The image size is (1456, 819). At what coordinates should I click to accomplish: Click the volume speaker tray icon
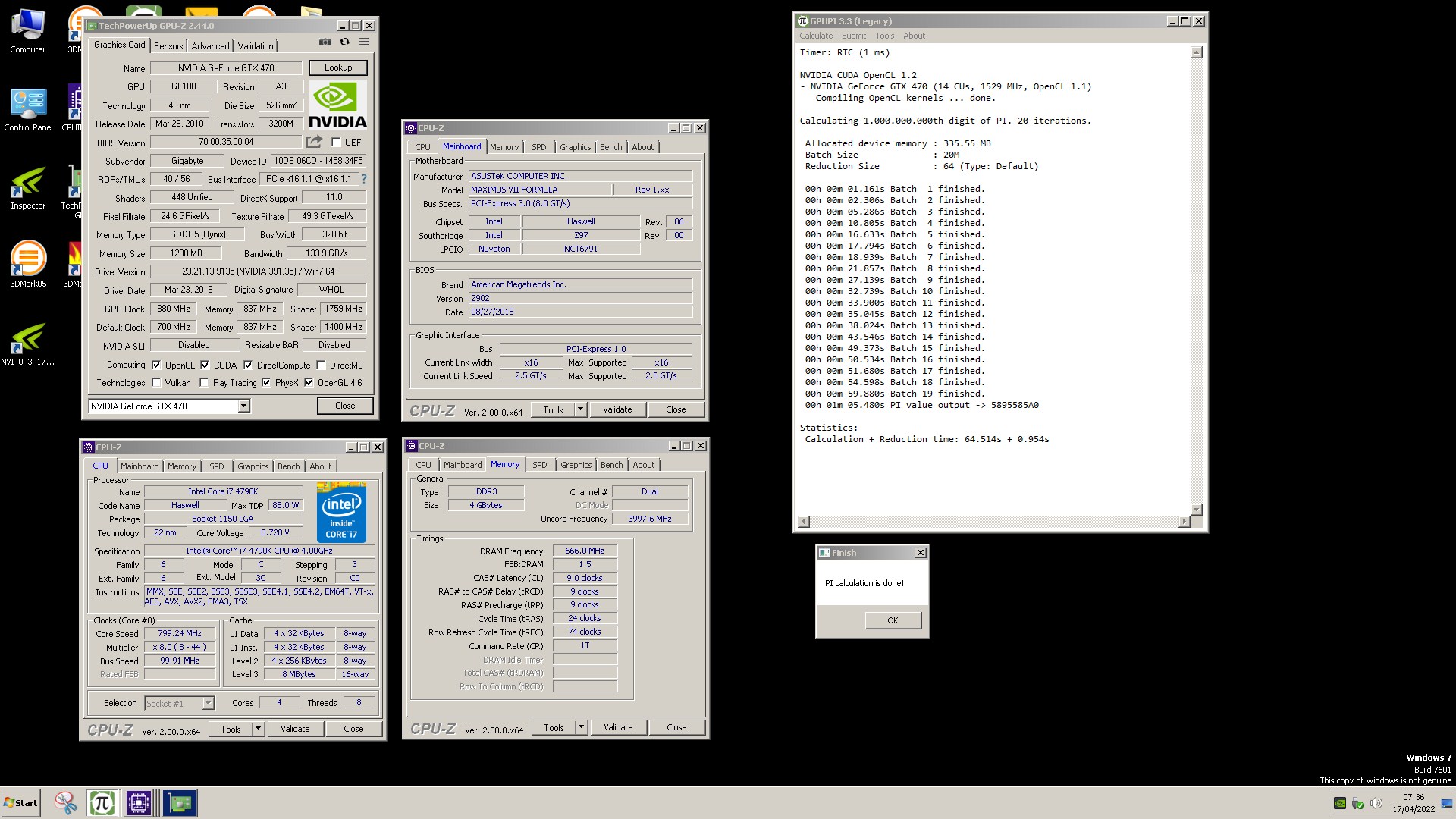coord(1376,804)
